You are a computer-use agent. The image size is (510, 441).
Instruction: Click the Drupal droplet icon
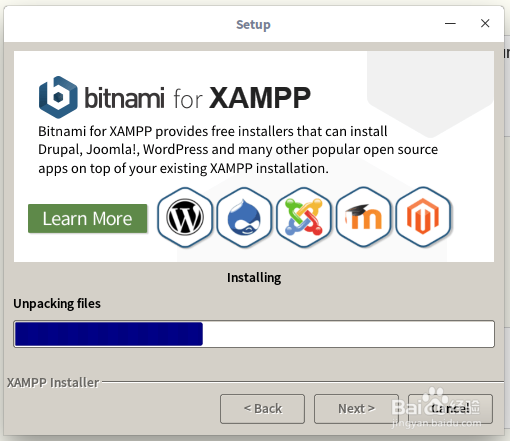tap(244, 217)
